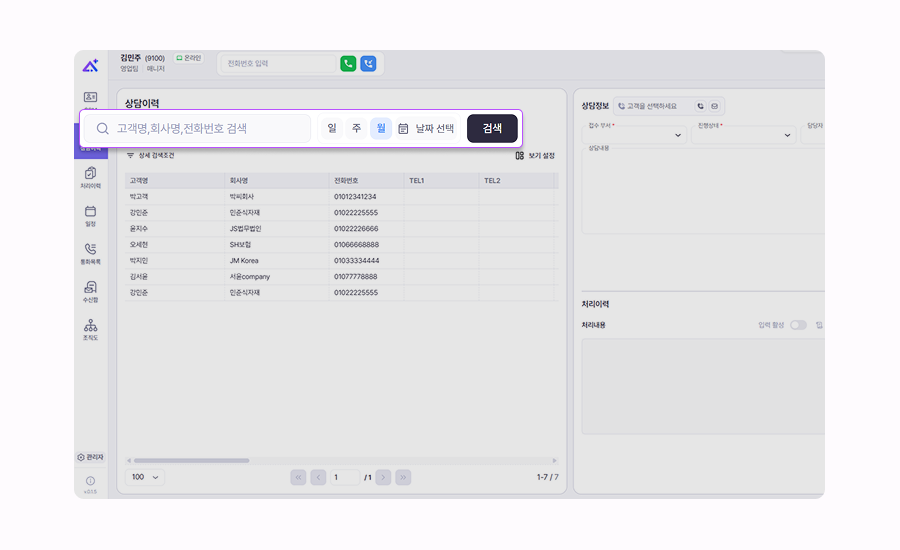Click the version info icon
The height and width of the screenshot is (550, 900).
[91, 481]
